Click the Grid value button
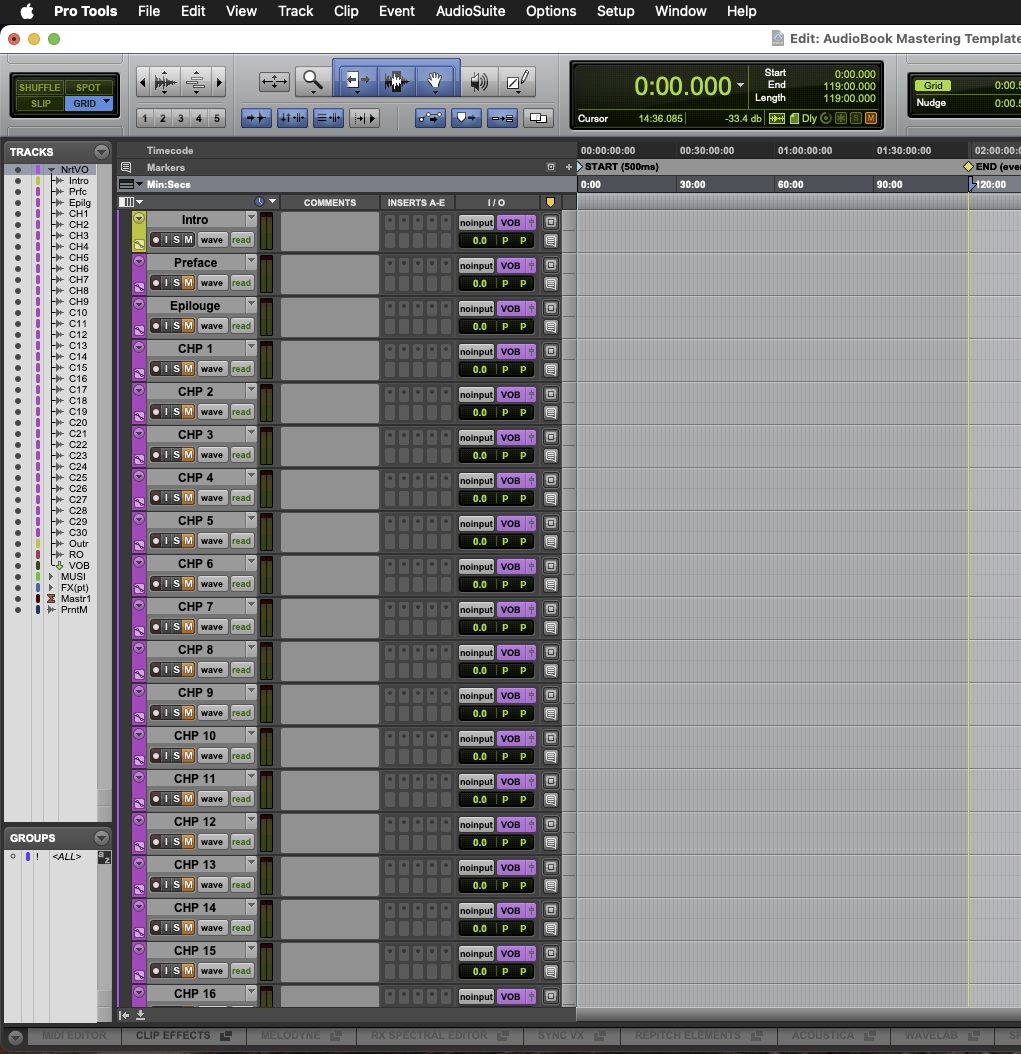 coord(933,85)
